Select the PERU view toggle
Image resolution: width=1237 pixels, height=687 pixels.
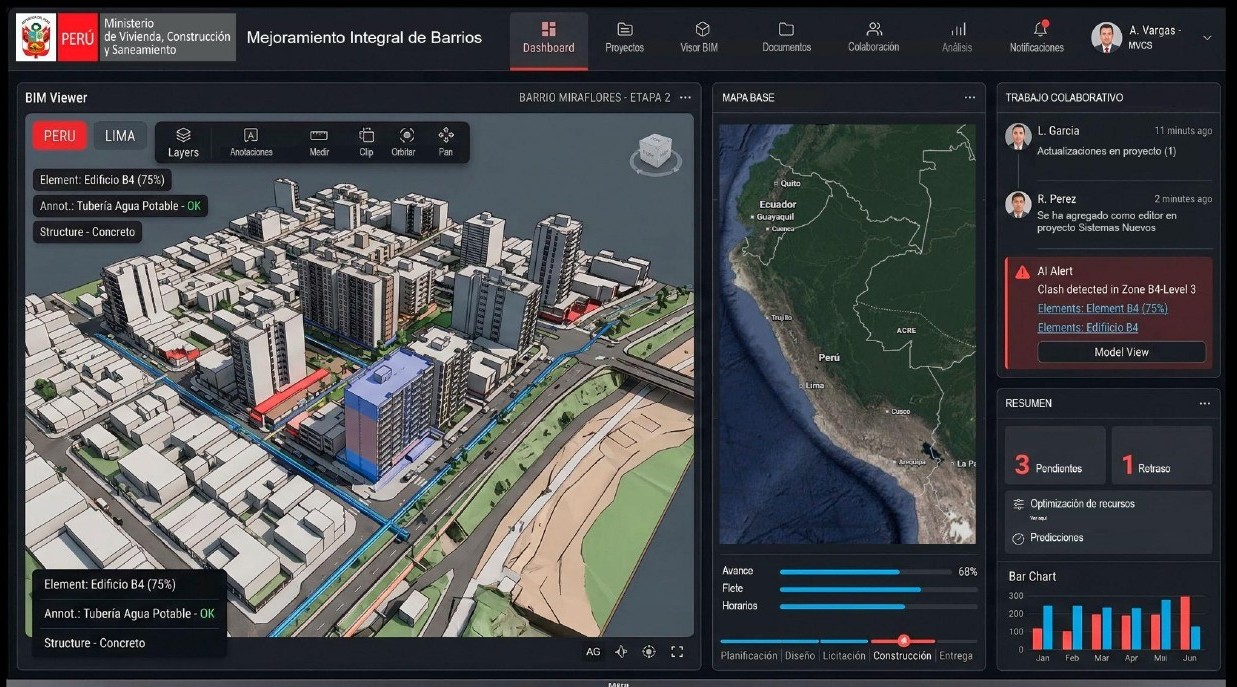pyautogui.click(x=59, y=136)
